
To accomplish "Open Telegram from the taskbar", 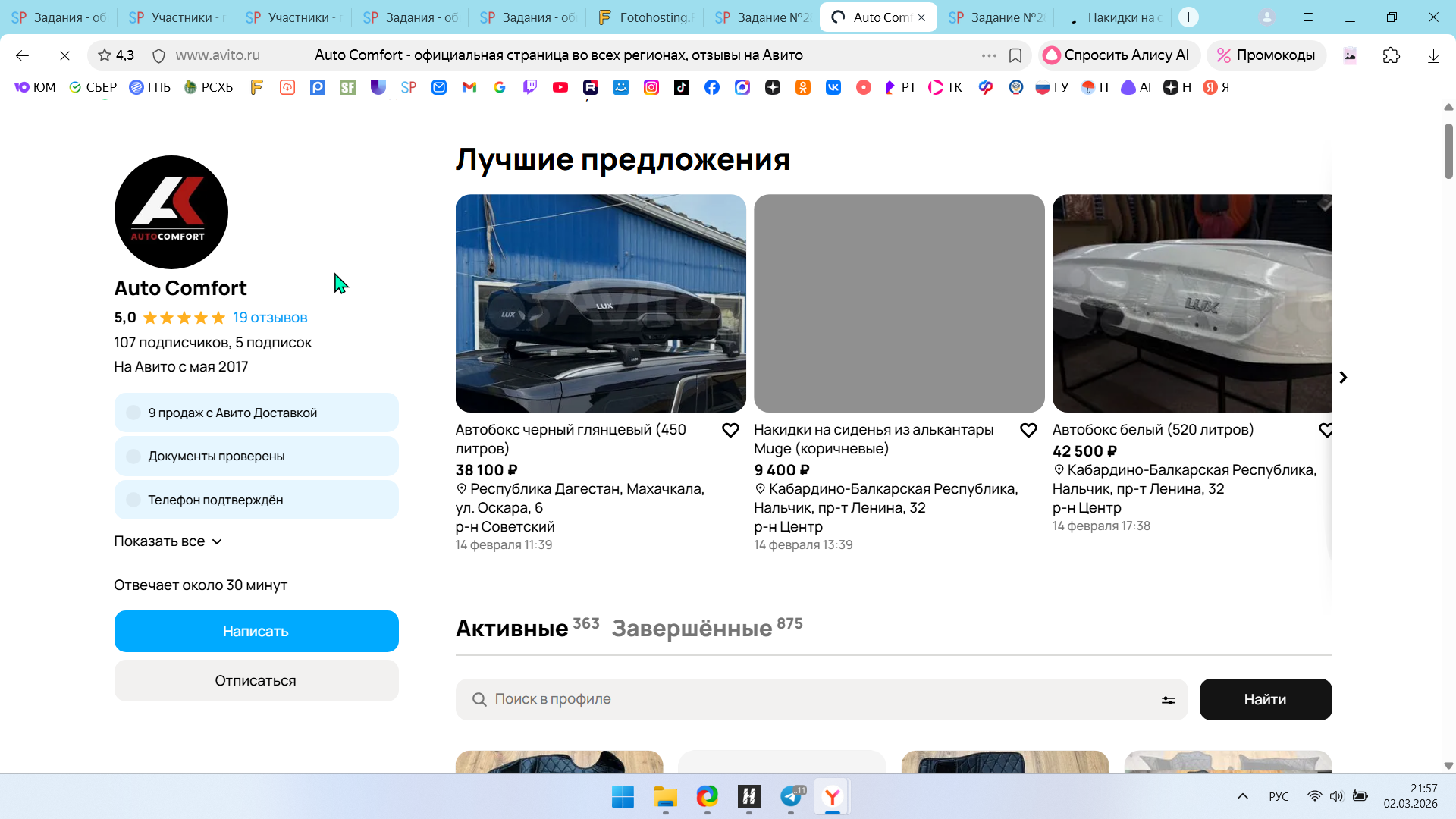I will pos(790,796).
